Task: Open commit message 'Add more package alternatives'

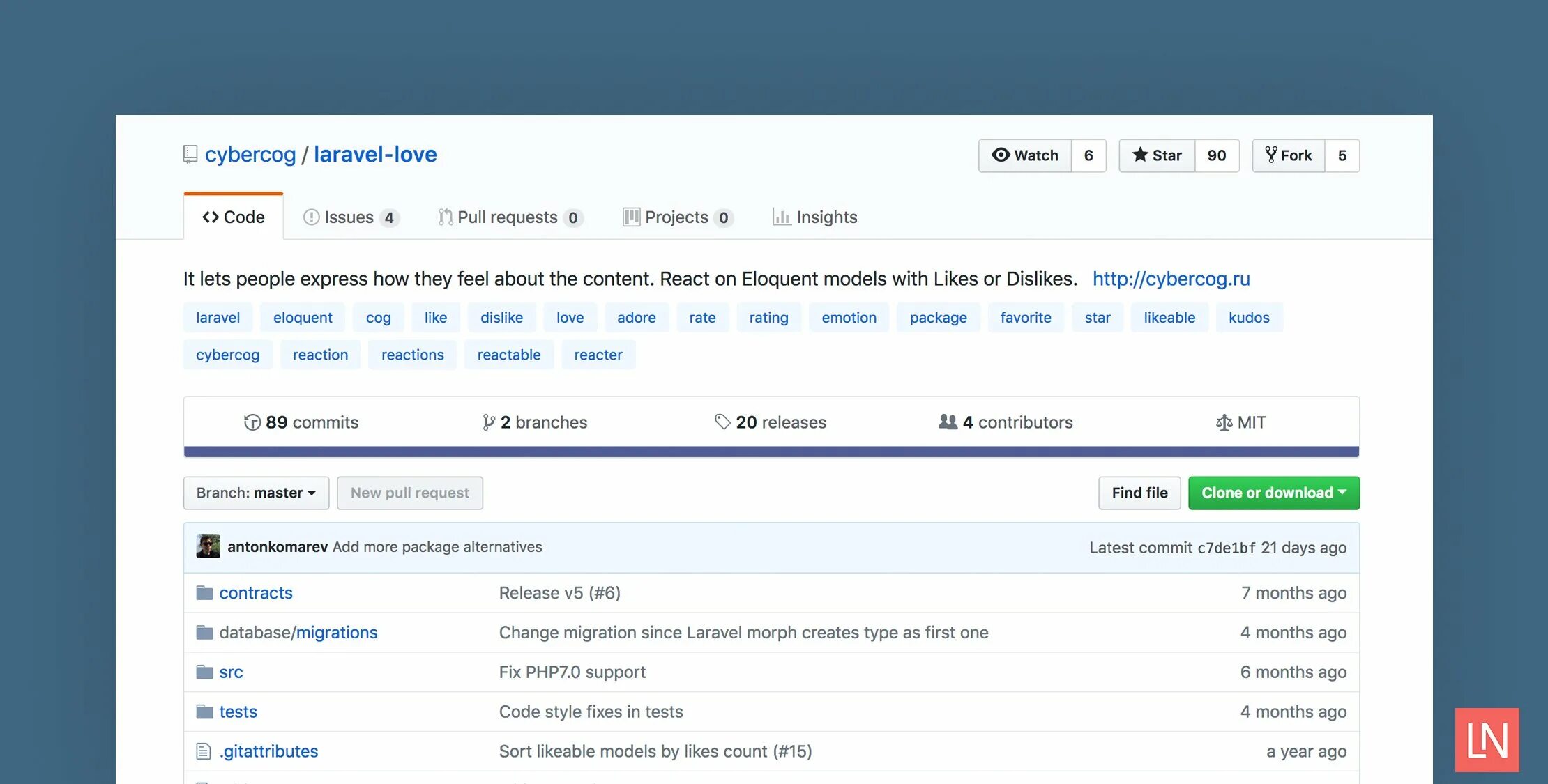Action: [x=437, y=547]
